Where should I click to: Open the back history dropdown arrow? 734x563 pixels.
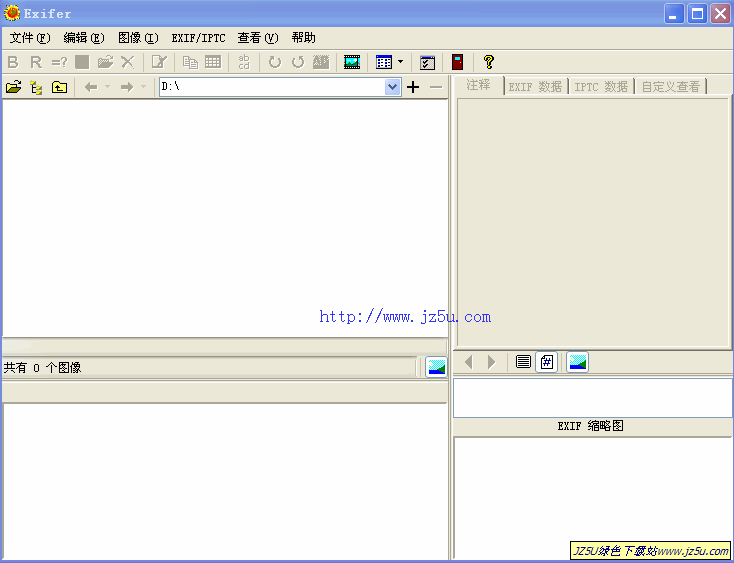pyautogui.click(x=107, y=87)
